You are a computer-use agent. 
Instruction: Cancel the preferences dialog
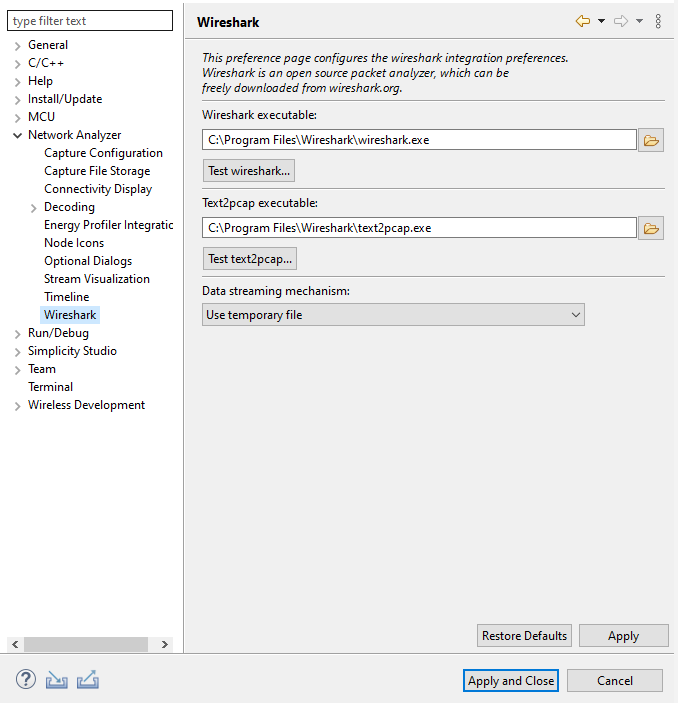pos(615,681)
